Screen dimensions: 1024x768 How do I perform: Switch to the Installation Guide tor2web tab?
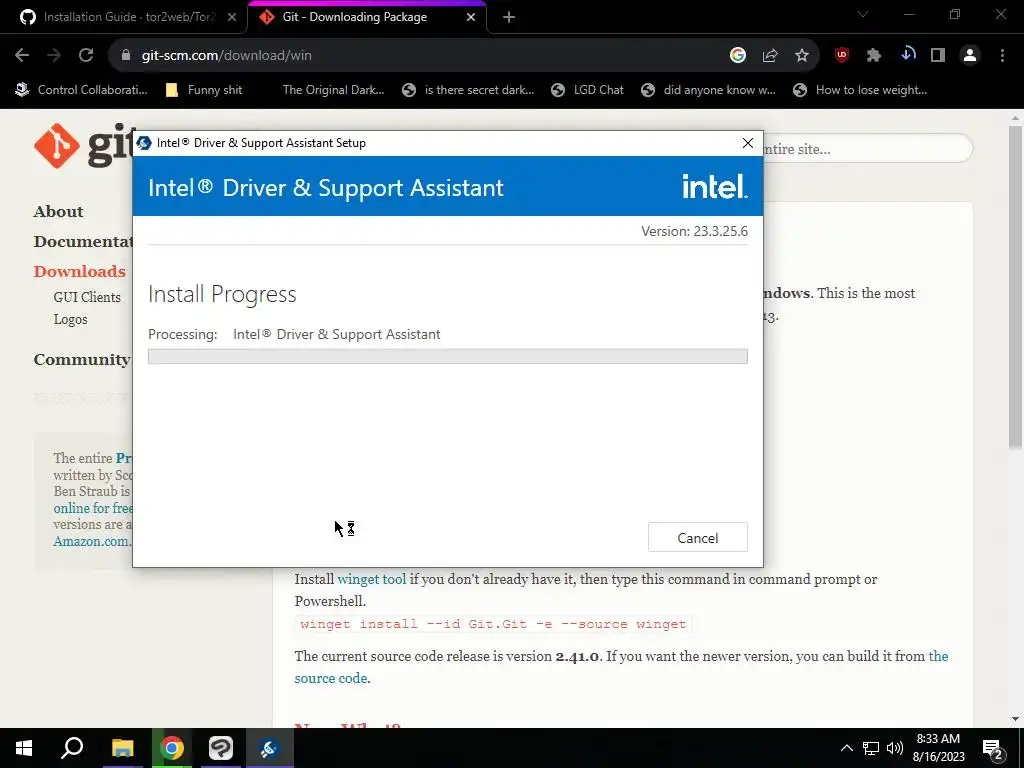(x=129, y=17)
